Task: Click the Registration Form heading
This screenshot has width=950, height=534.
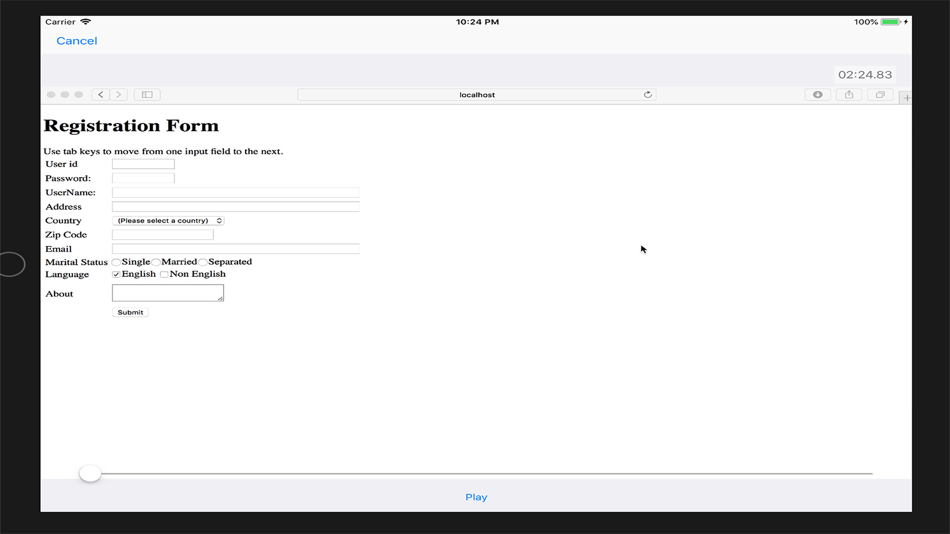Action: click(x=131, y=125)
